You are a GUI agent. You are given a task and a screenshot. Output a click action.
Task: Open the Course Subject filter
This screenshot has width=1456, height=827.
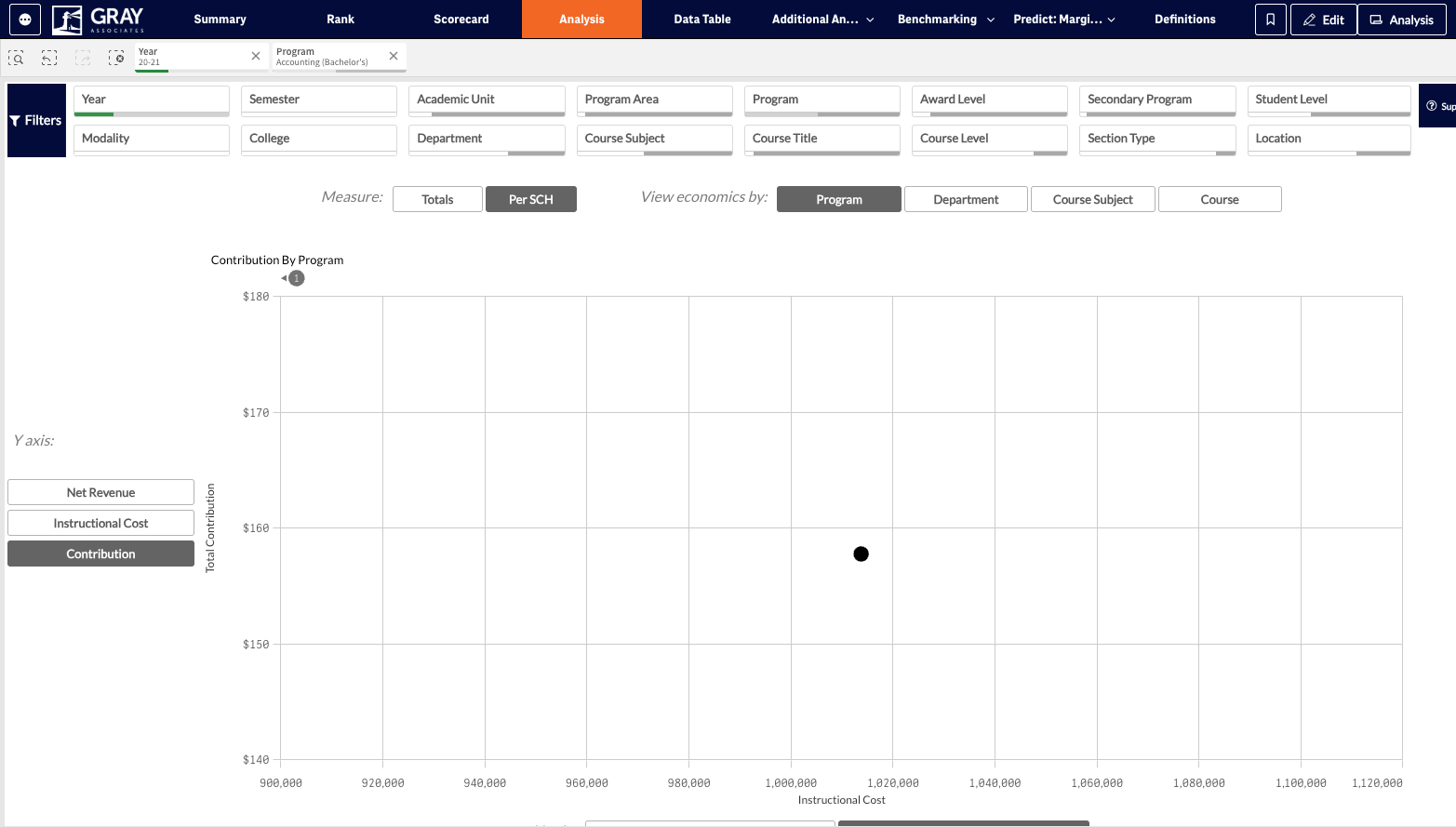point(655,140)
